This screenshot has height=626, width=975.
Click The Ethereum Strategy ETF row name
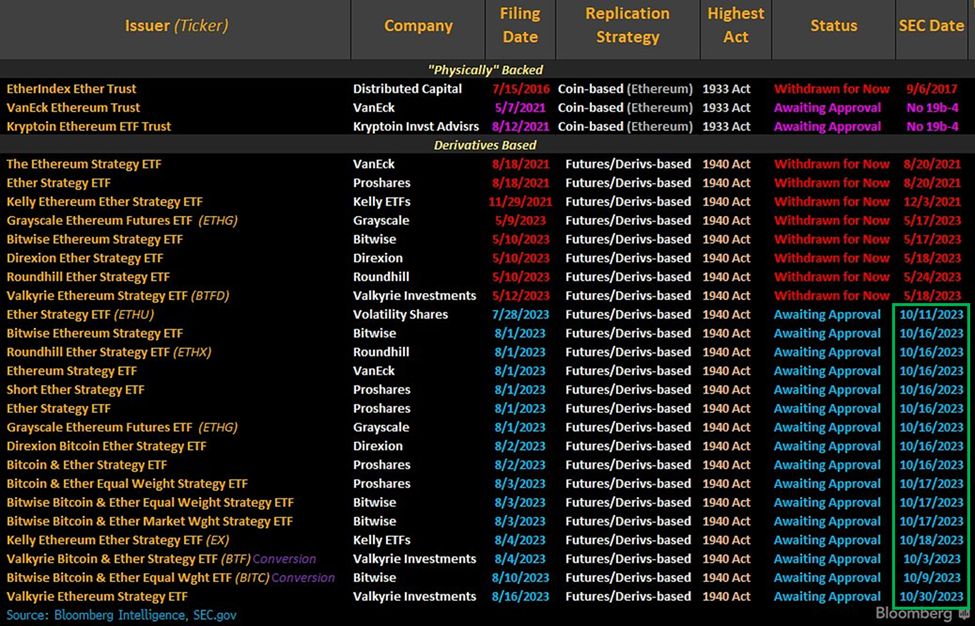point(83,164)
